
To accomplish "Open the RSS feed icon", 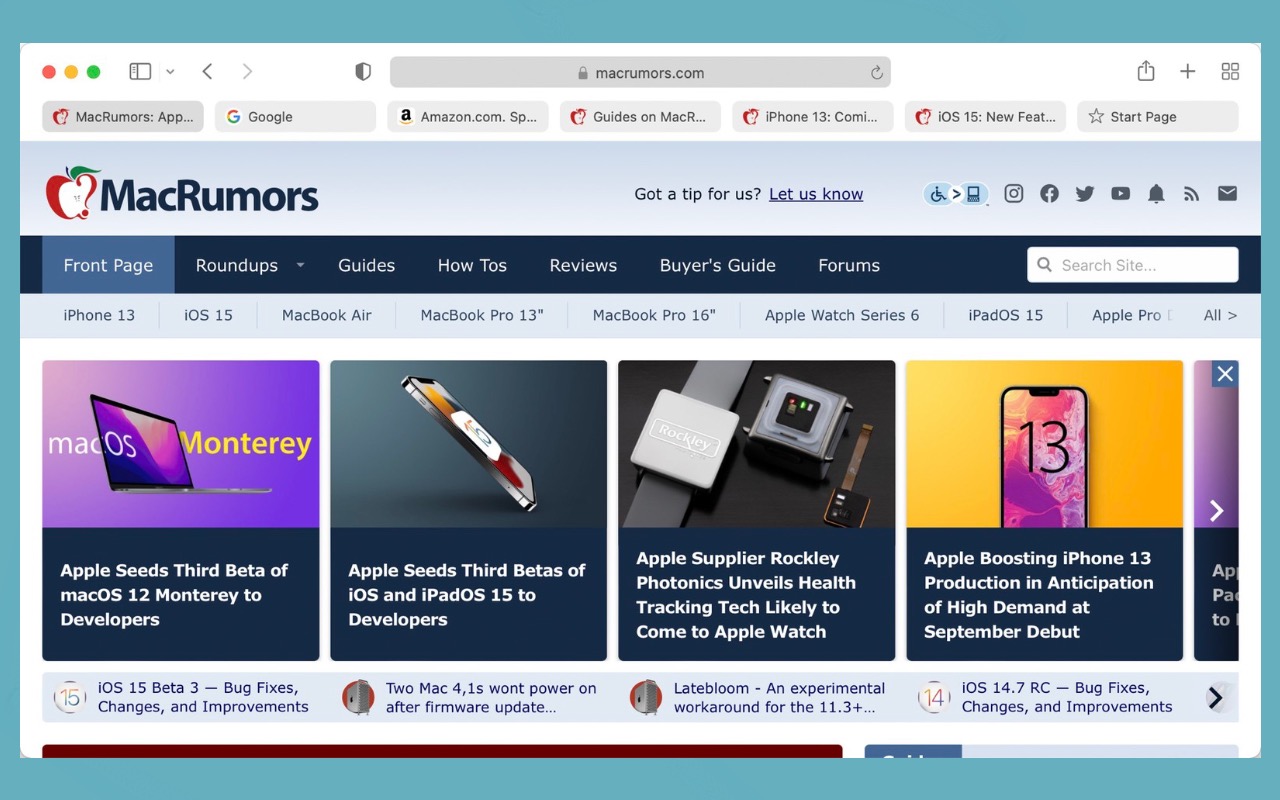I will pos(1191,194).
